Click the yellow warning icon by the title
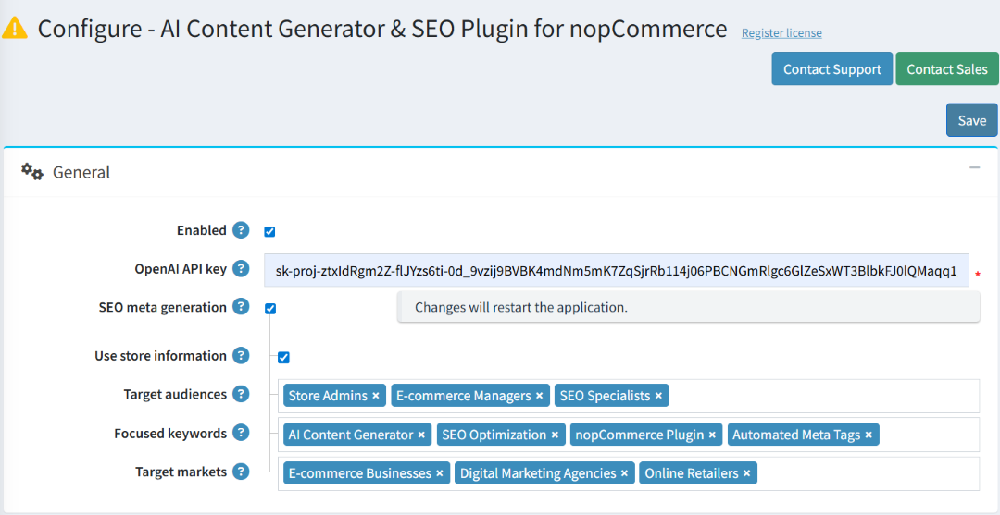Viewport: 1000px width, 515px height. (x=15, y=29)
